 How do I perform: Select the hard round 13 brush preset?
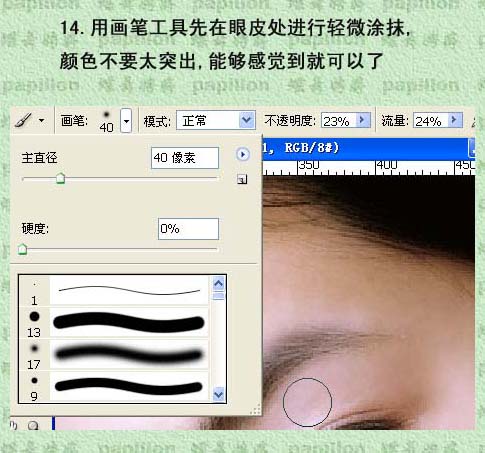pyautogui.click(x=114, y=323)
